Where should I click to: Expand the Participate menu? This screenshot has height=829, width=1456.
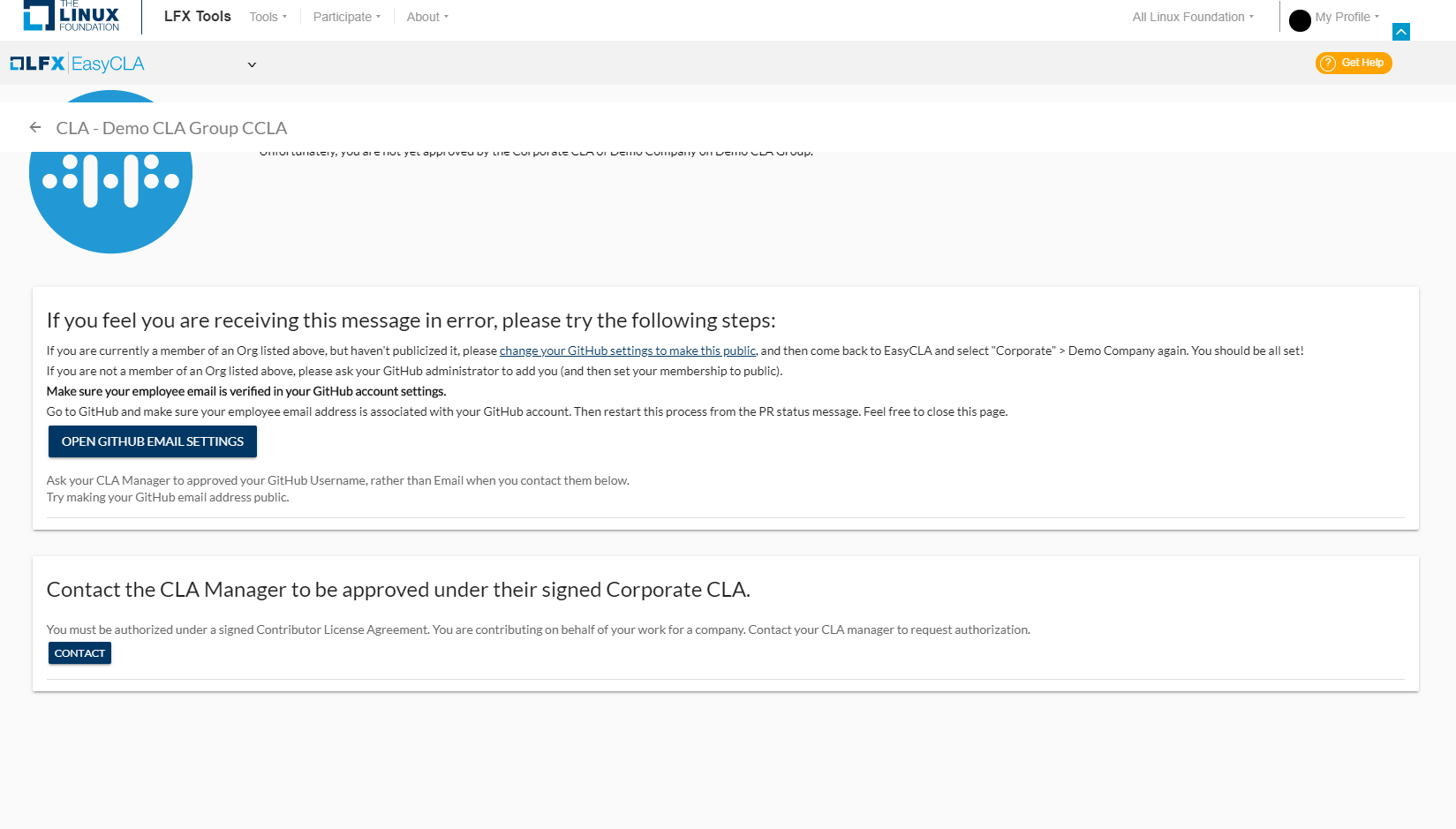pyautogui.click(x=347, y=17)
